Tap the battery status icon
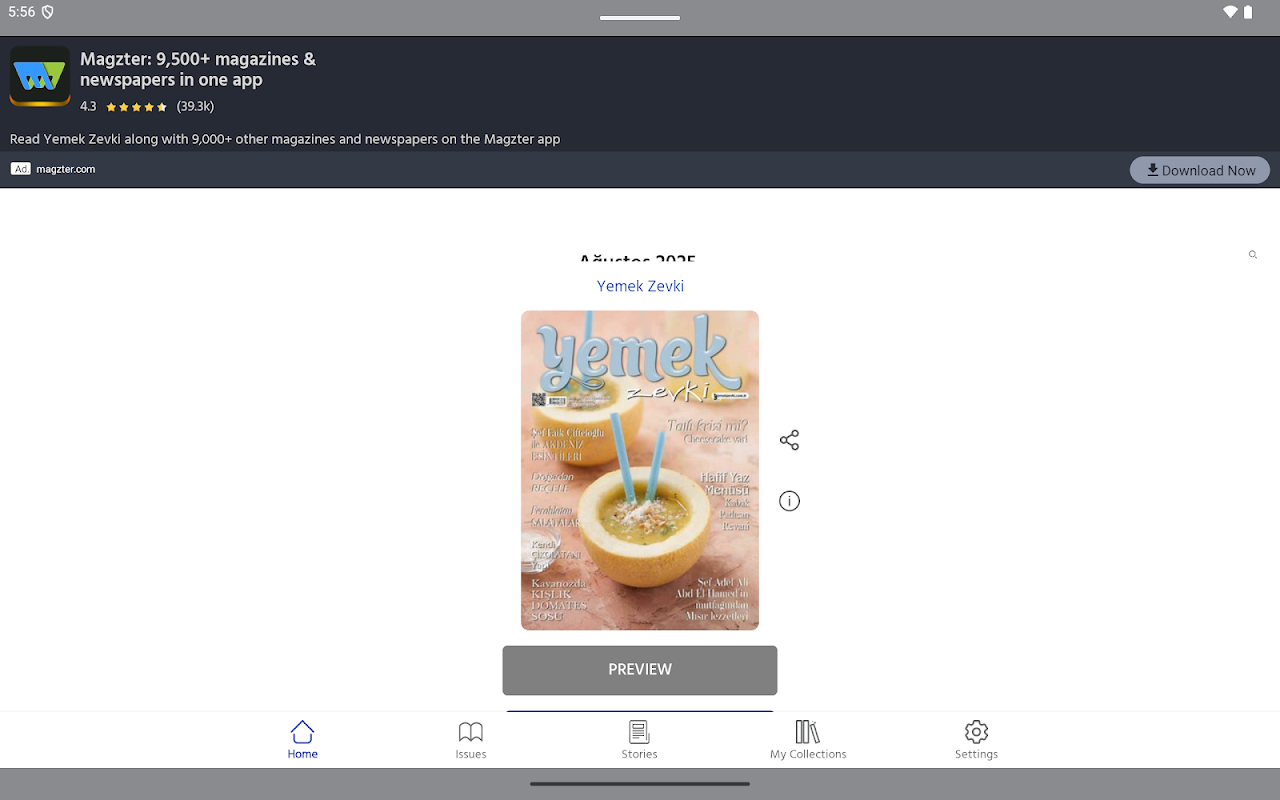This screenshot has height=800, width=1280. 1248,12
